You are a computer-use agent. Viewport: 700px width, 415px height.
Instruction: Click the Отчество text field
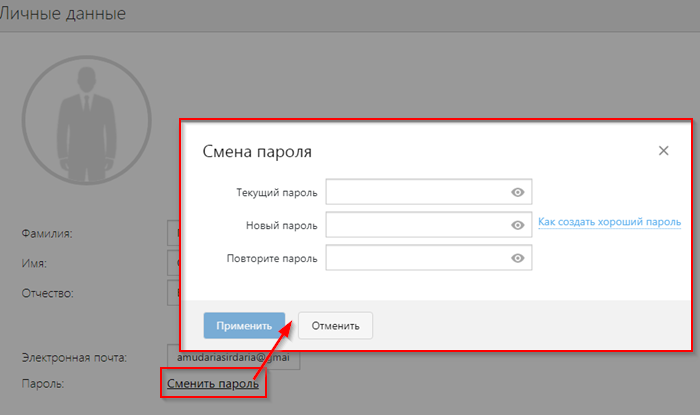pos(172,294)
